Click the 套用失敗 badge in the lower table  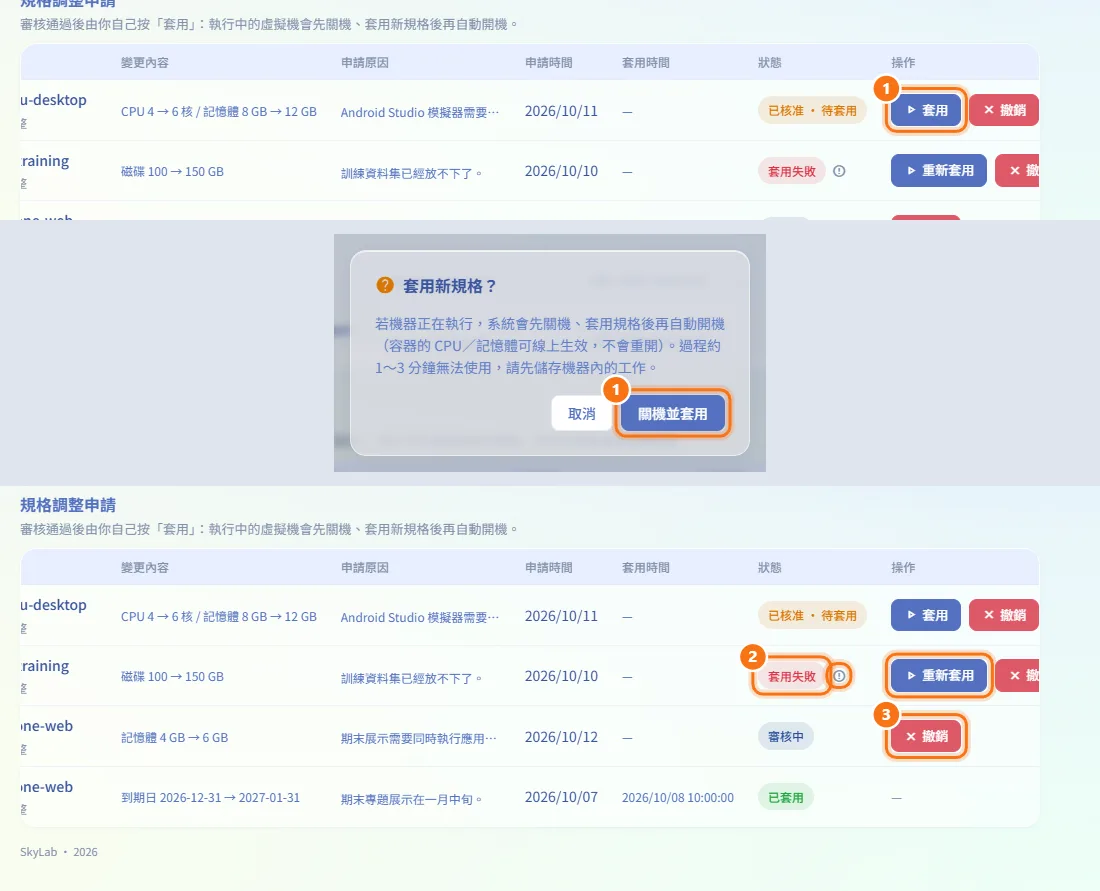tap(792, 676)
